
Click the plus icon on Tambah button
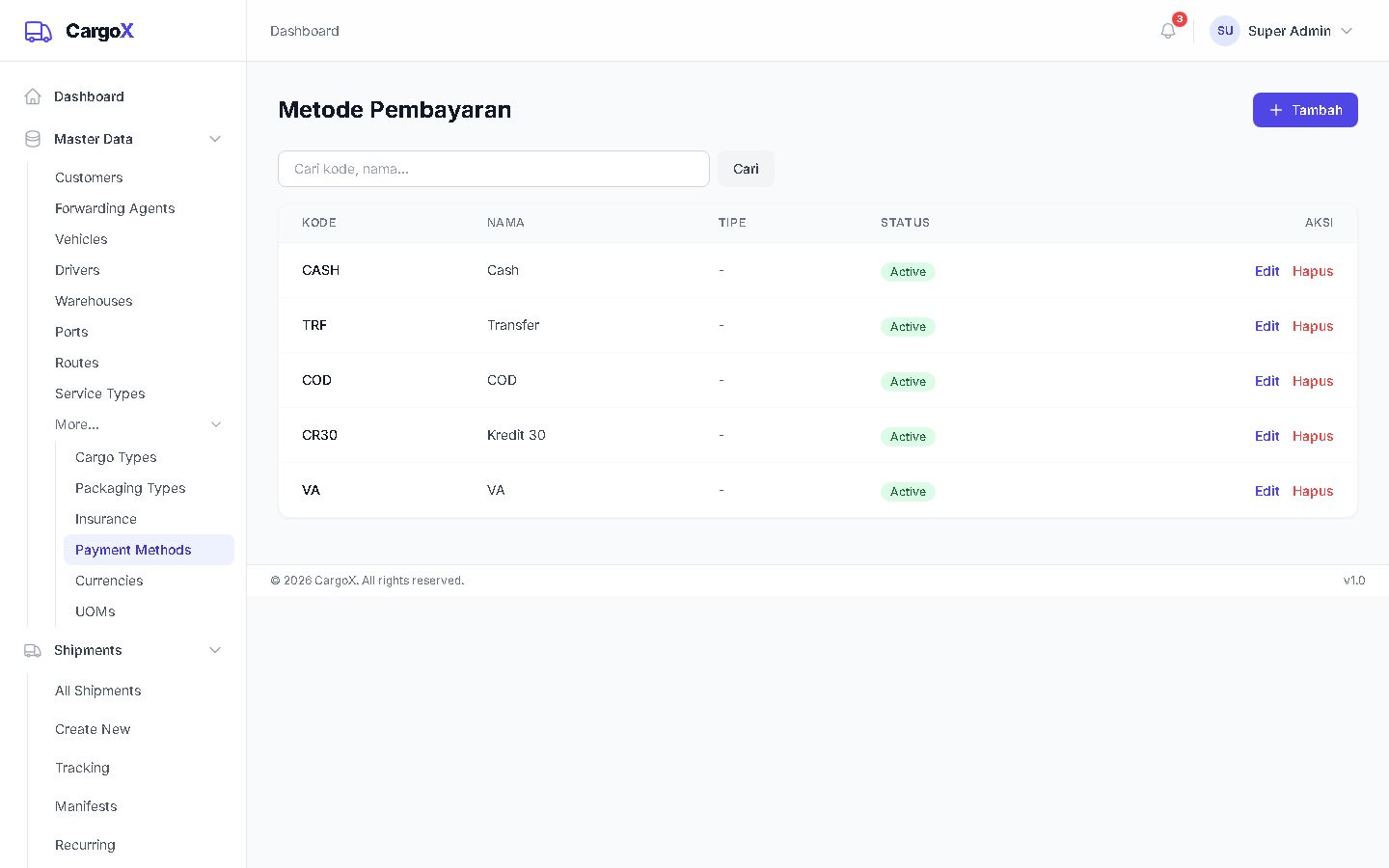point(1276,110)
